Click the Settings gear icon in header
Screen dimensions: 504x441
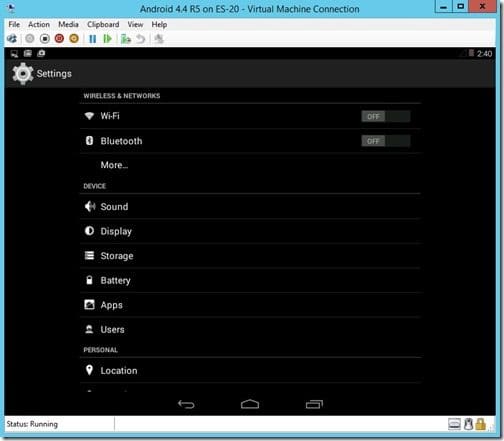click(x=23, y=73)
